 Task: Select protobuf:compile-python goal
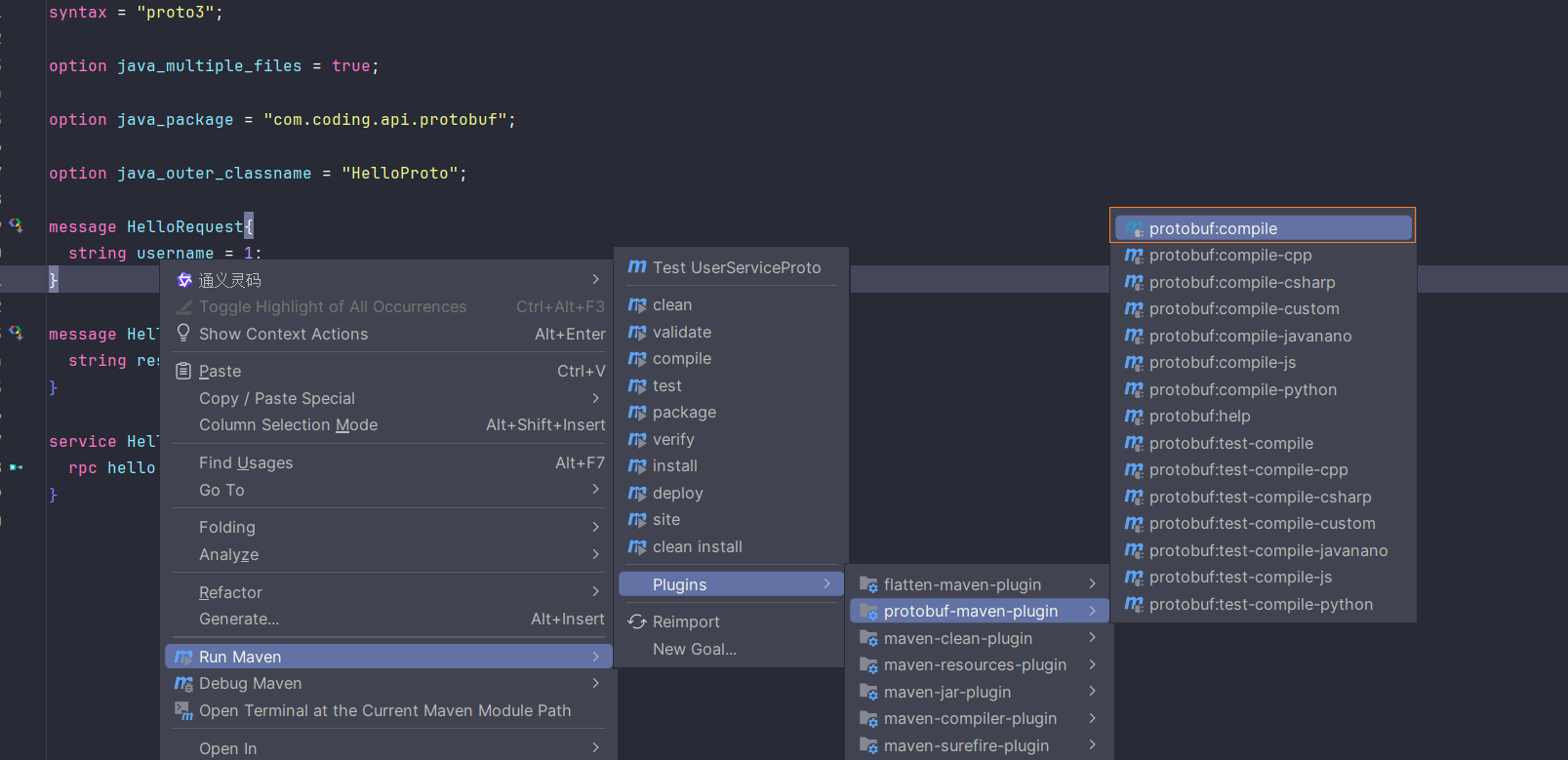click(1242, 390)
